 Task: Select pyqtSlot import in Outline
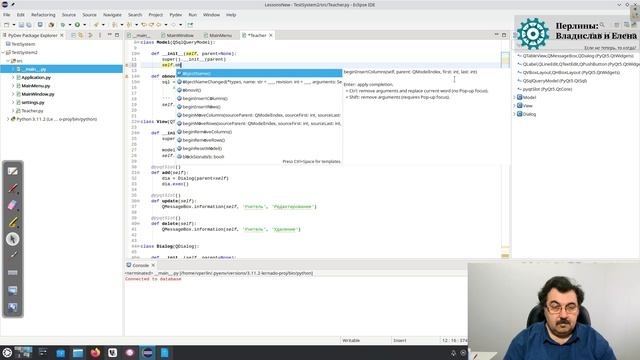[x=547, y=89]
